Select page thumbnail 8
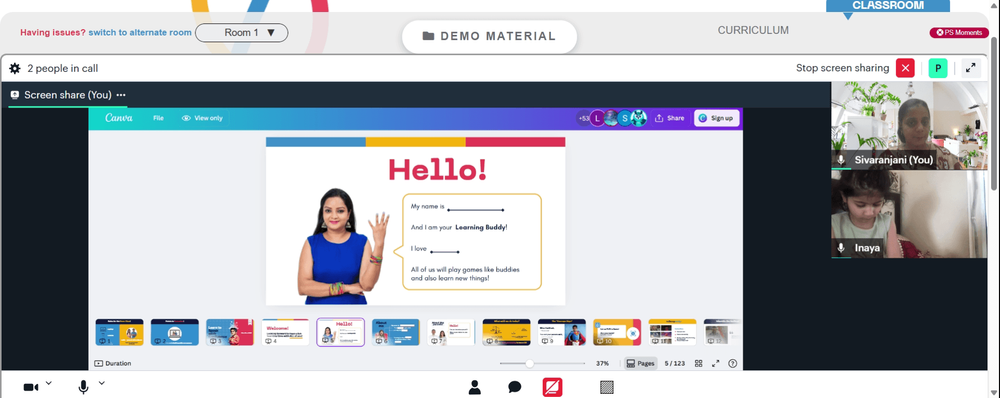The height and width of the screenshot is (398, 1000). pos(506,332)
